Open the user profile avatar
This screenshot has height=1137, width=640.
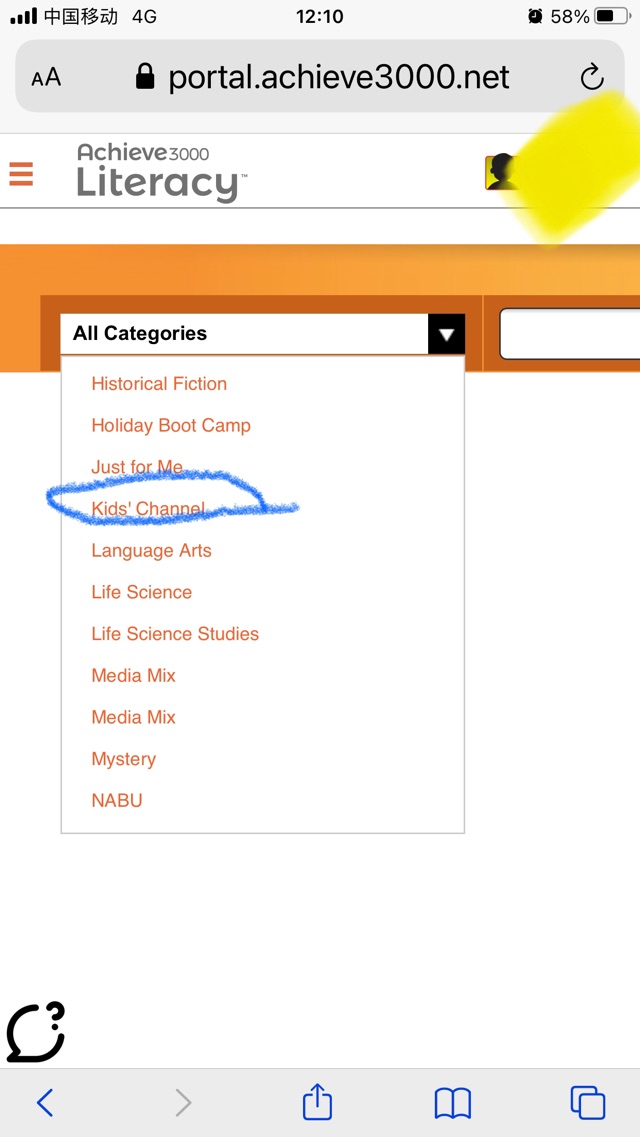pos(501,173)
